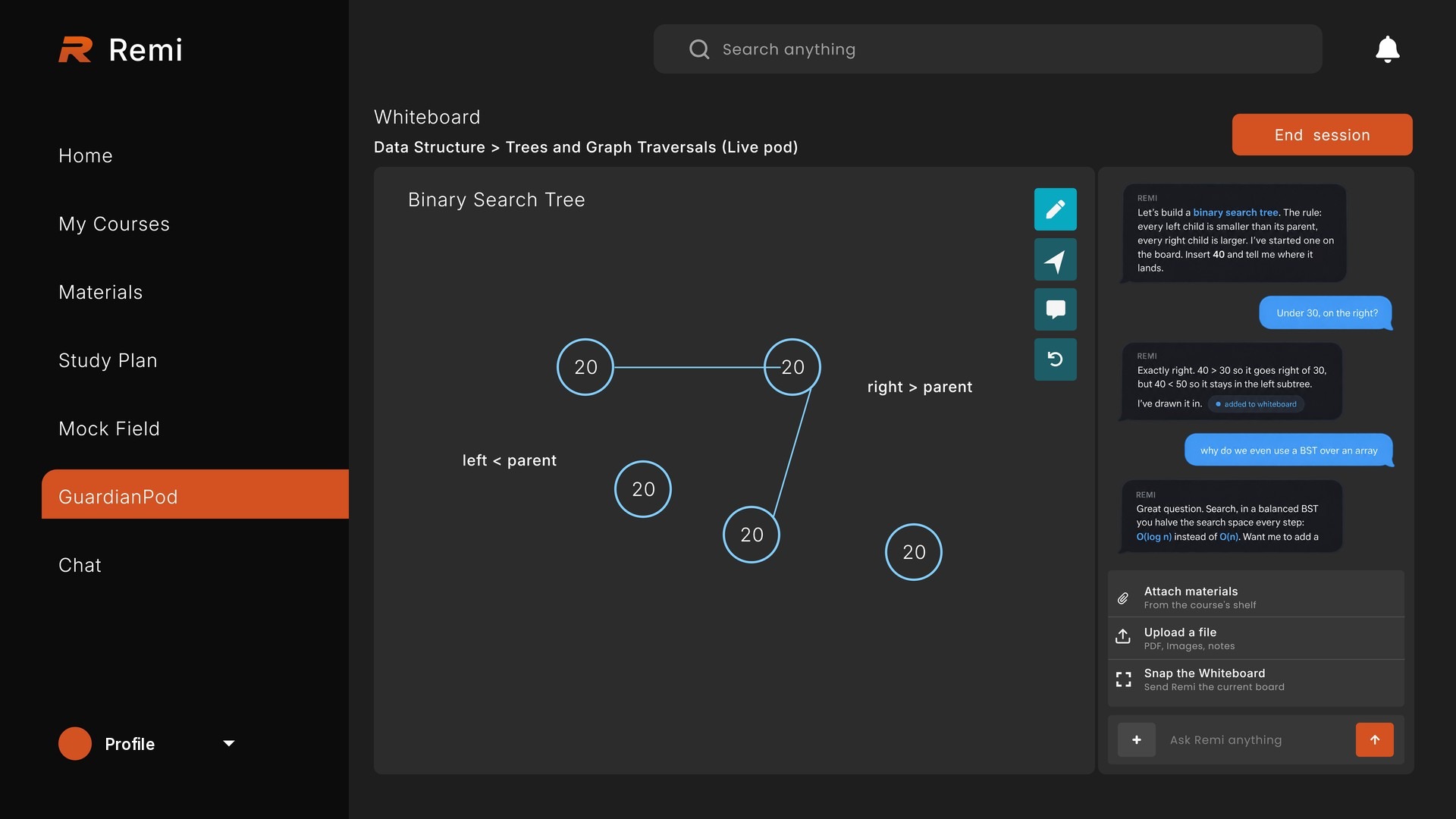Send message with orange arrow button

point(1374,739)
